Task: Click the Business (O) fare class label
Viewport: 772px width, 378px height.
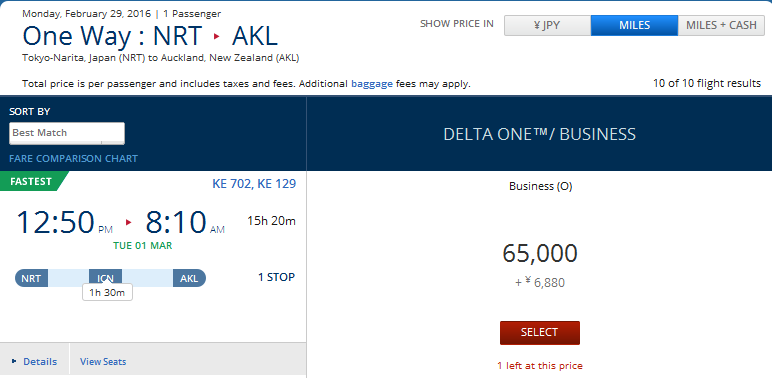Action: (x=540, y=186)
